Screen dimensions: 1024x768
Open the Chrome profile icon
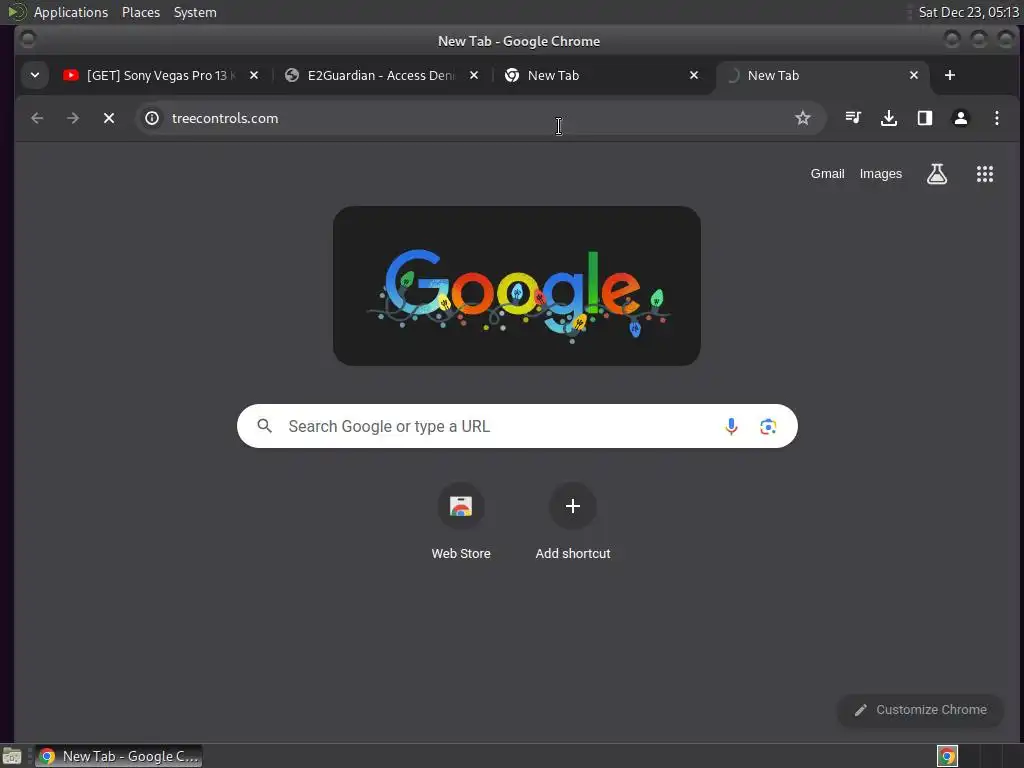click(961, 118)
